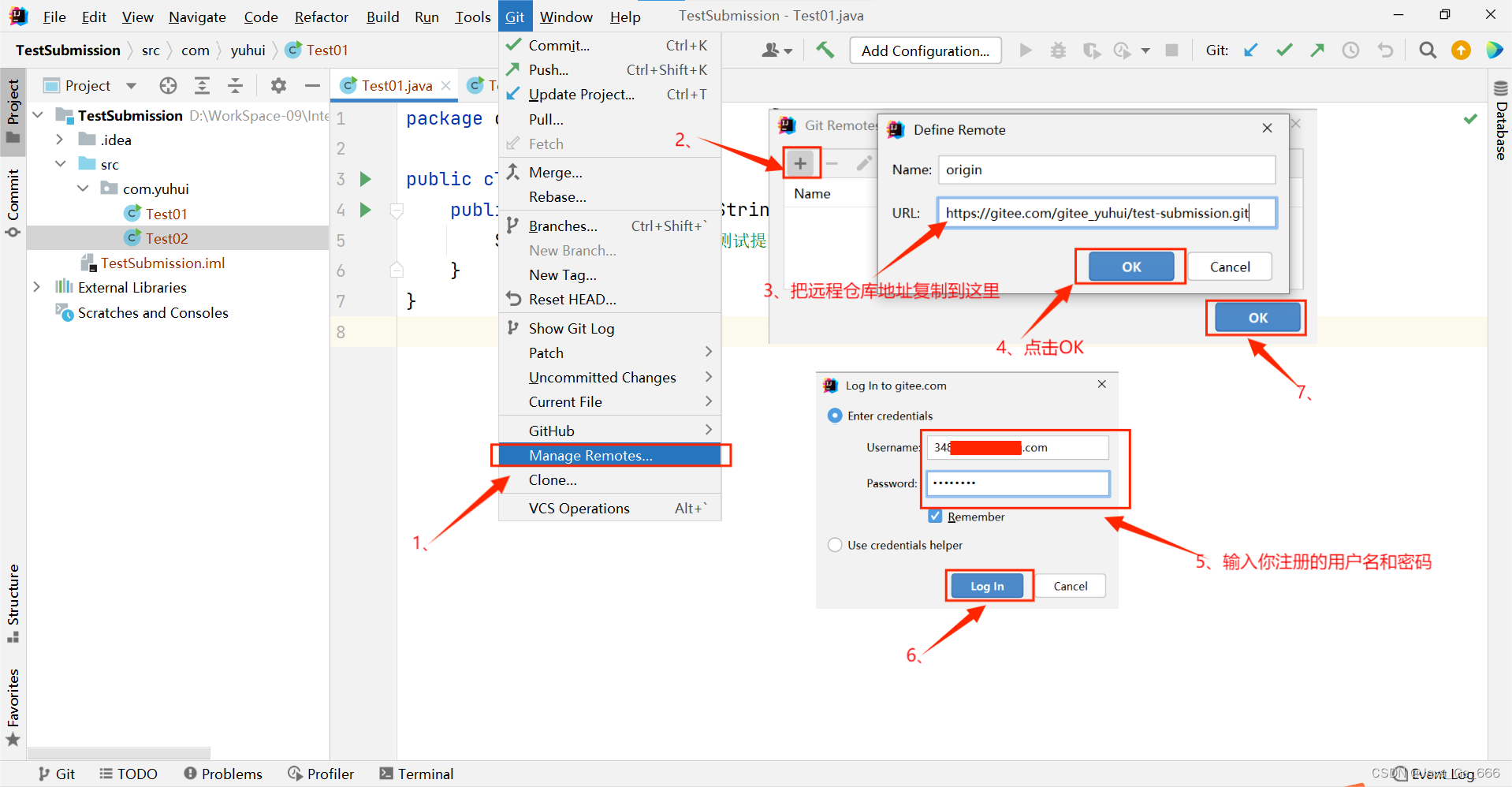The height and width of the screenshot is (787, 1512).
Task: Click Collapse All icon in Project panel
Action: 235,85
